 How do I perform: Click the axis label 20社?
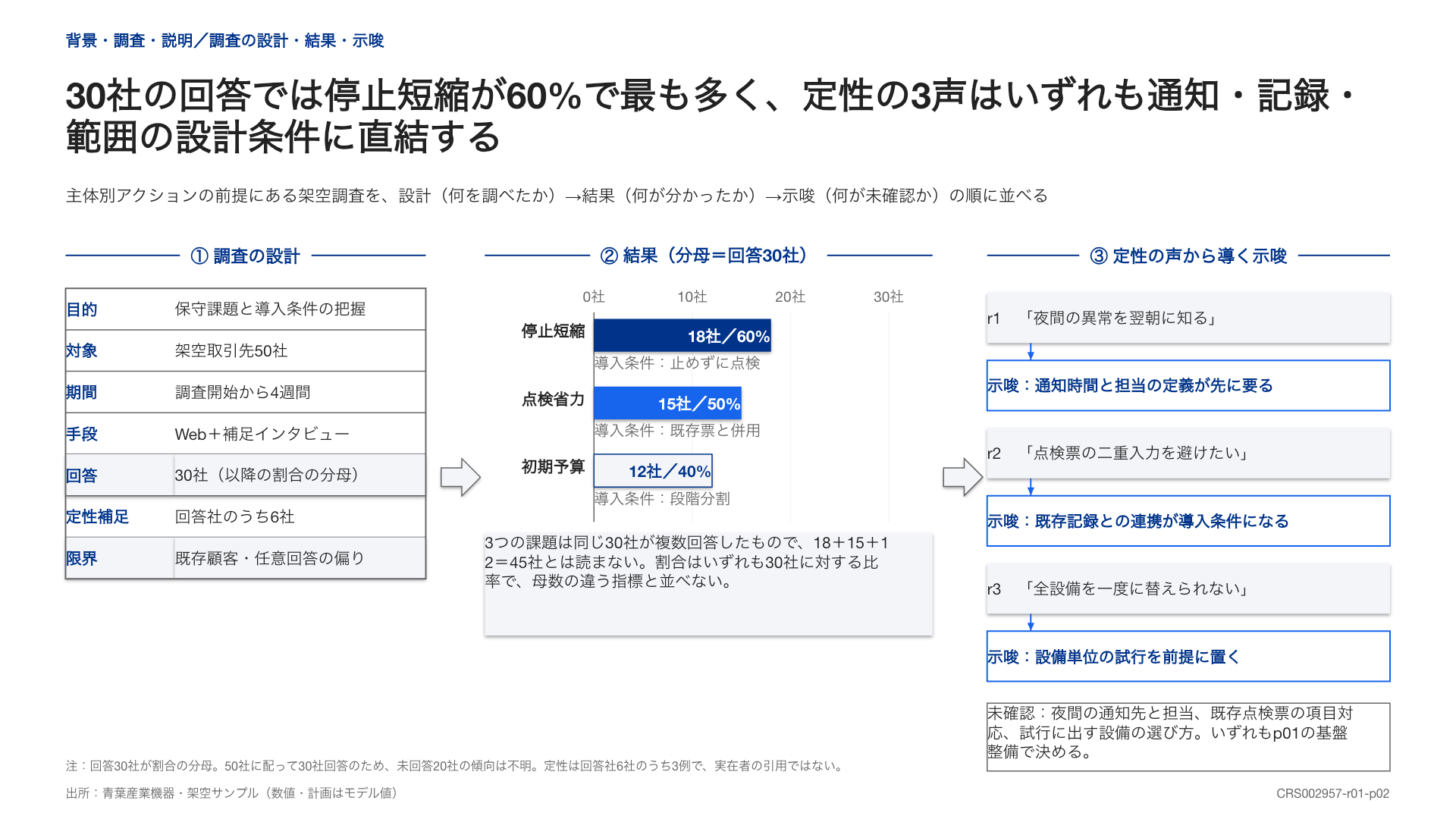[x=790, y=297]
